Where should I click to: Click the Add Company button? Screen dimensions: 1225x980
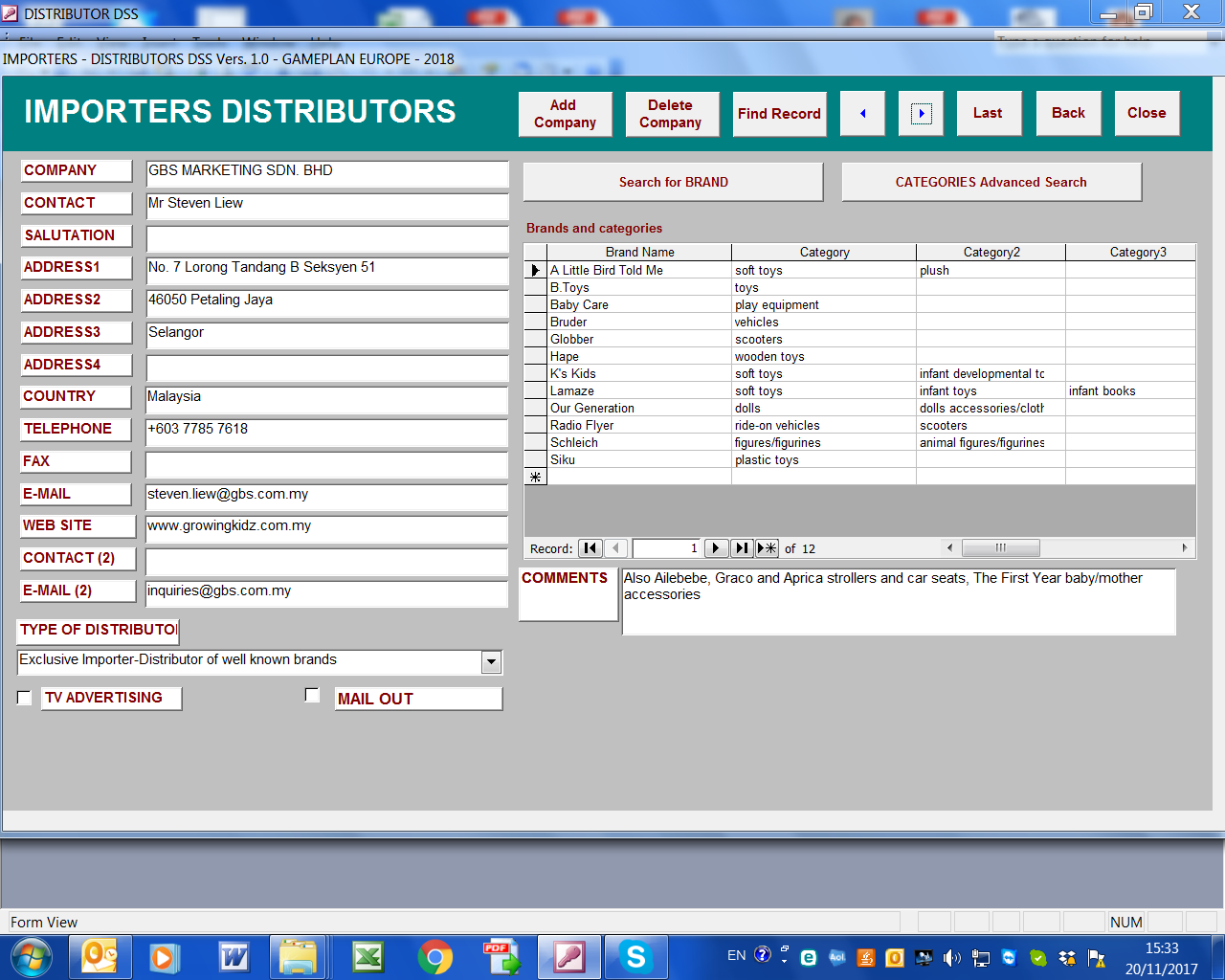coord(565,114)
